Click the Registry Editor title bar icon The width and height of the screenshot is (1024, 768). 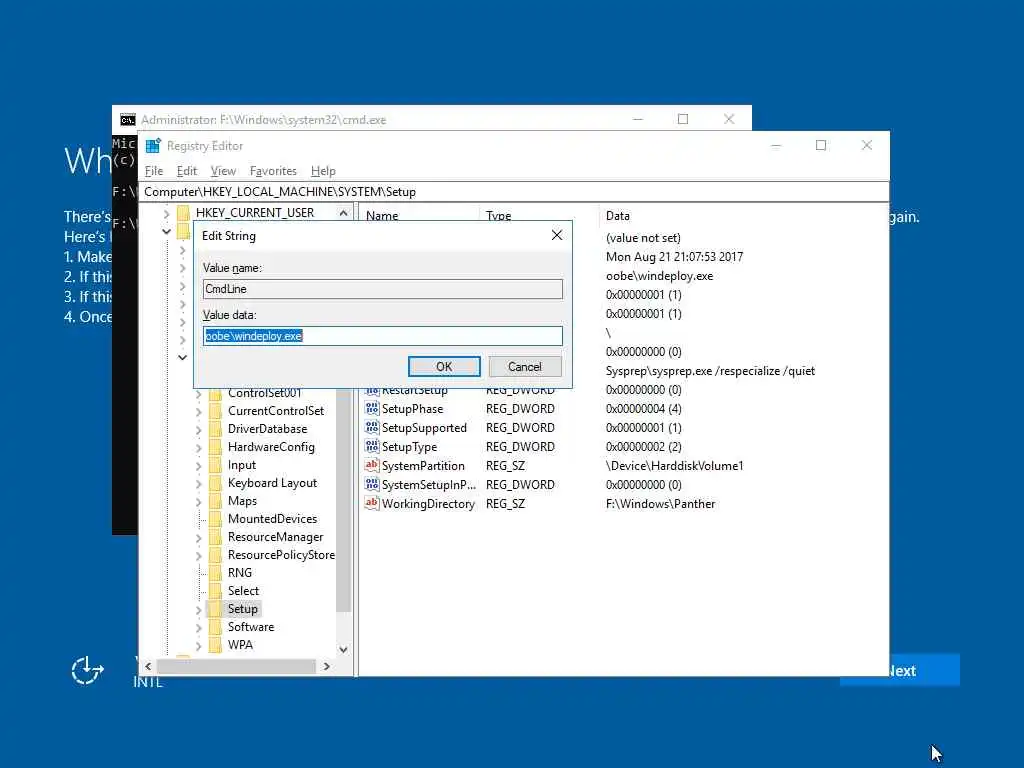tap(153, 146)
